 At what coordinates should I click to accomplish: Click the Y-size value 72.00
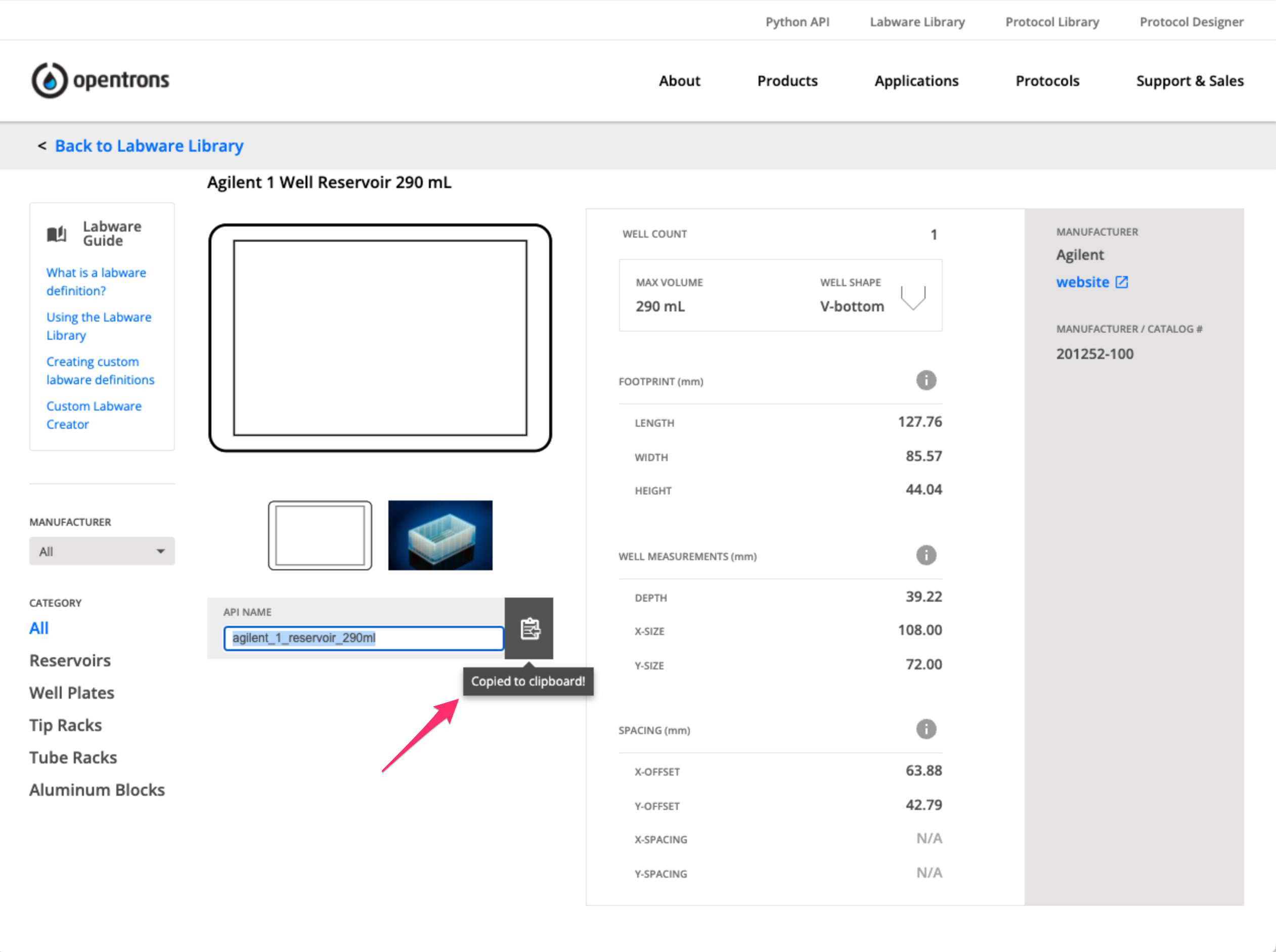(924, 664)
